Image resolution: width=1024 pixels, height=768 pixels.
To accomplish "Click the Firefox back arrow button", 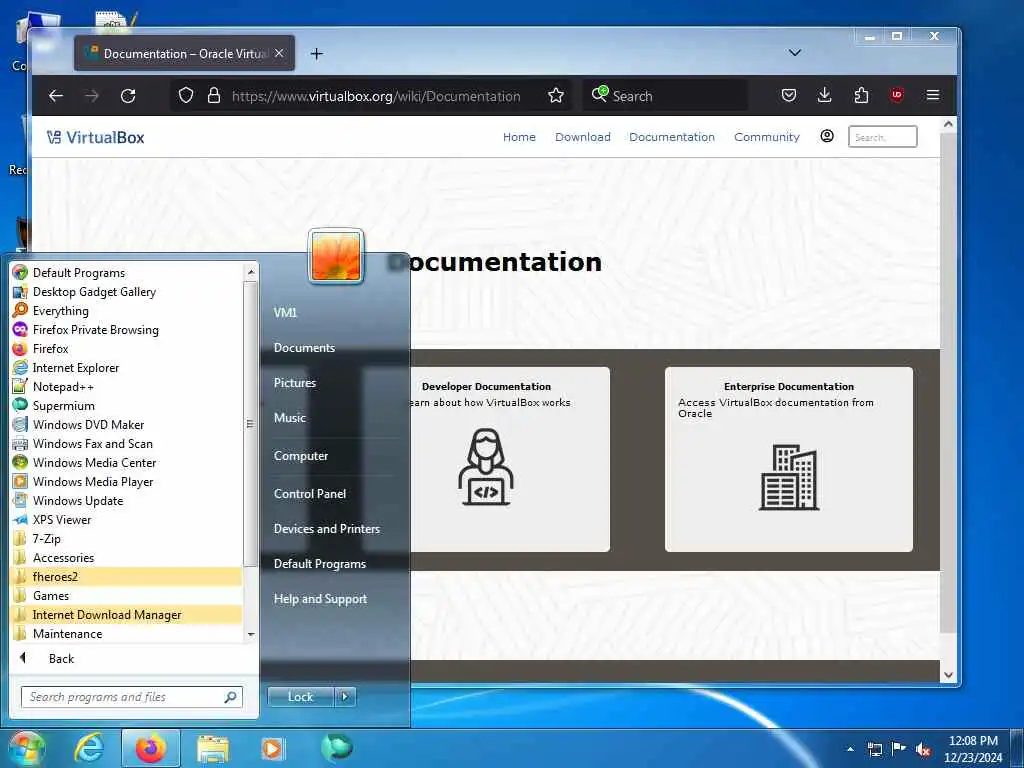I will pyautogui.click(x=56, y=96).
